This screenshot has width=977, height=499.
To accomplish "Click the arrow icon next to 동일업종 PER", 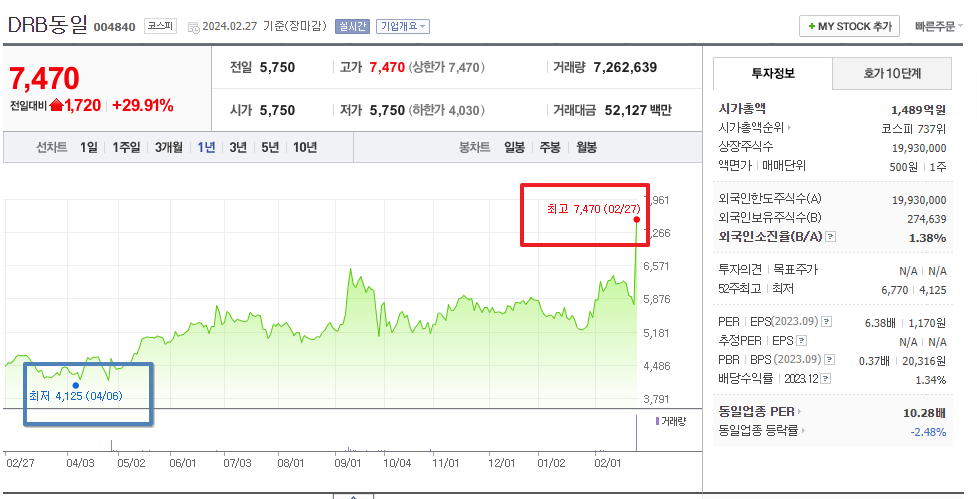I will 799,412.
